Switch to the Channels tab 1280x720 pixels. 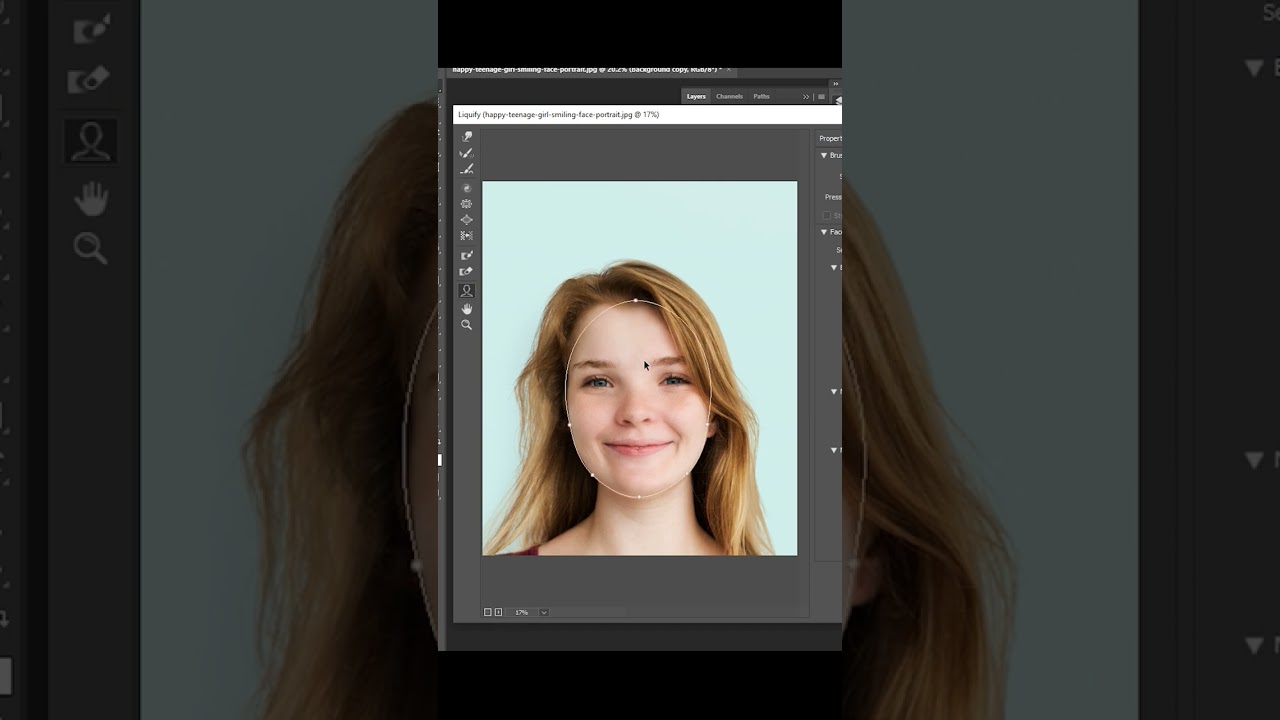point(729,97)
